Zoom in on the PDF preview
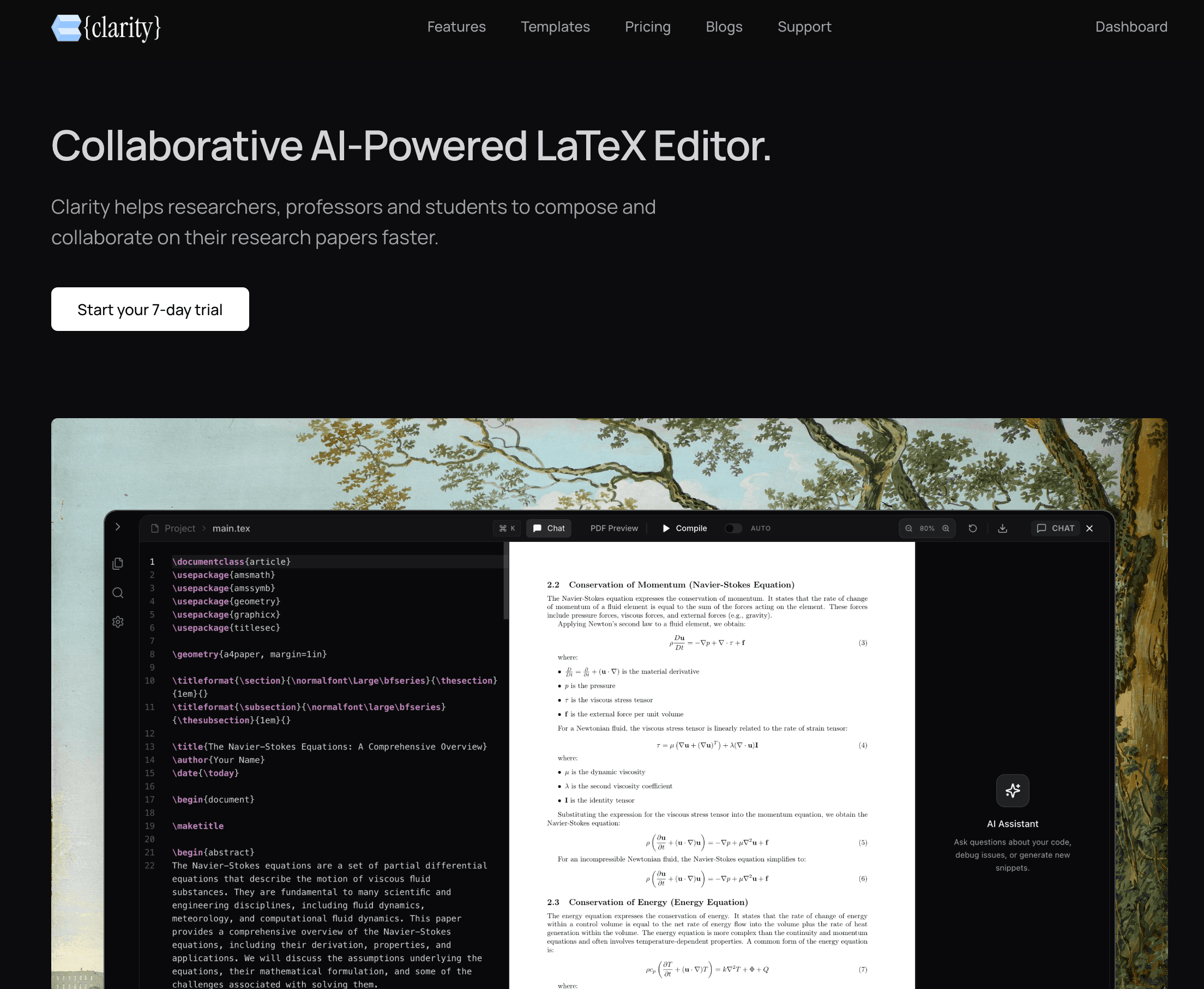Viewport: 1204px width, 989px height. coord(946,528)
